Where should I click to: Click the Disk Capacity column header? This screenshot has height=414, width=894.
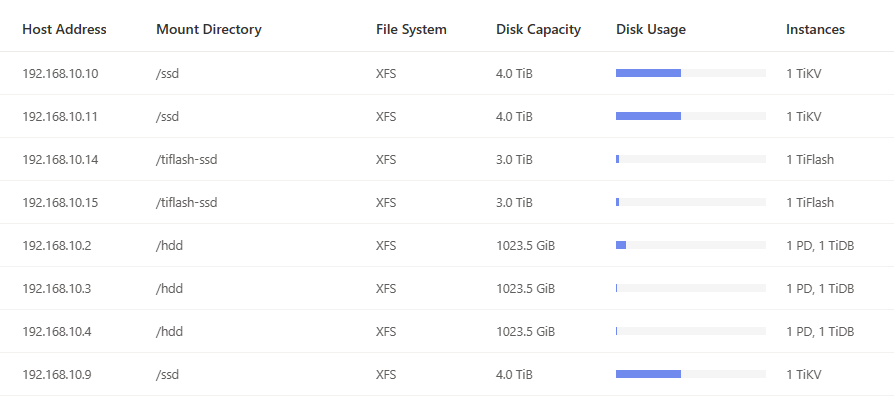538,30
